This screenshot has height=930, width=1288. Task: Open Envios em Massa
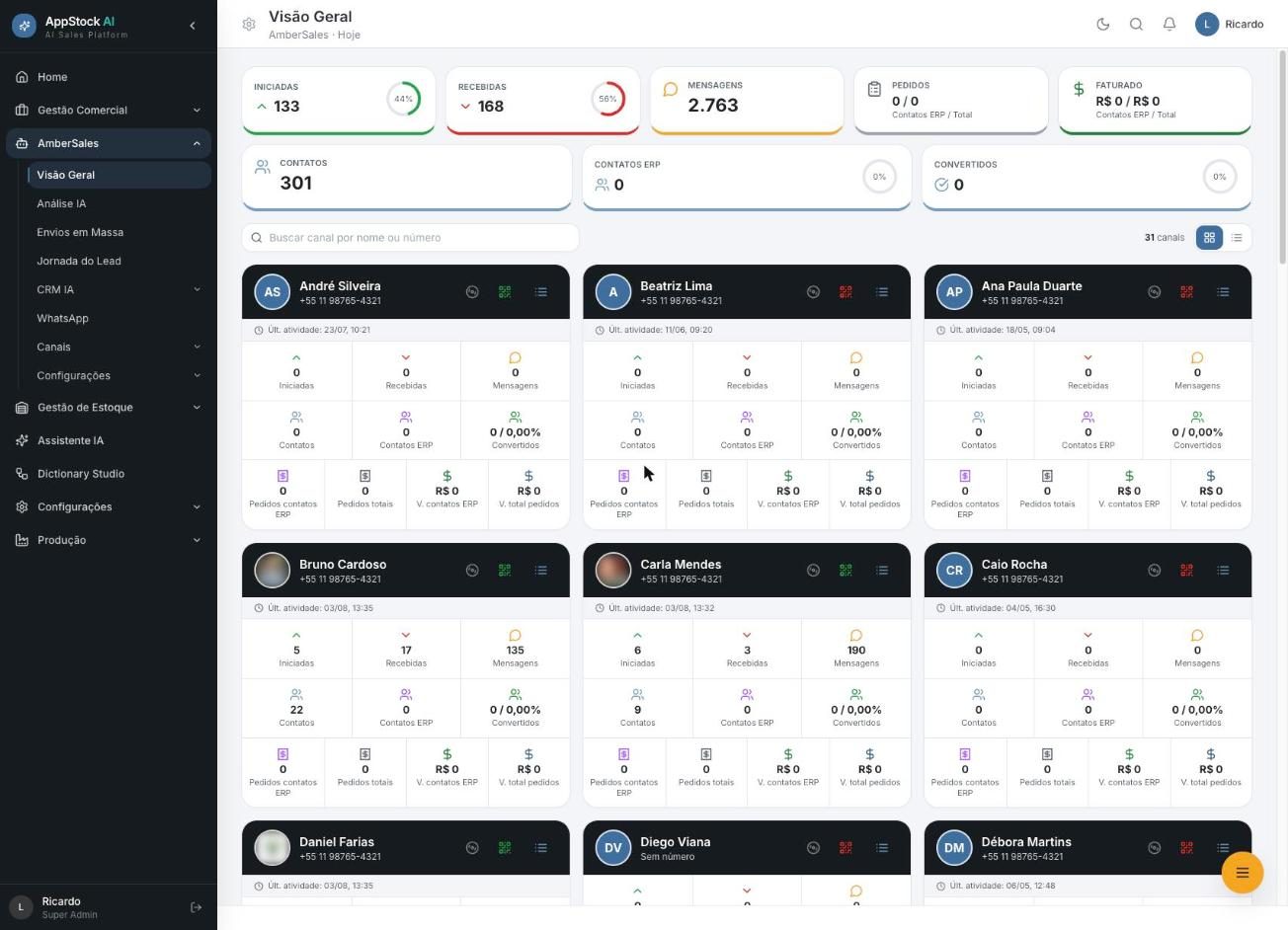(x=120, y=232)
